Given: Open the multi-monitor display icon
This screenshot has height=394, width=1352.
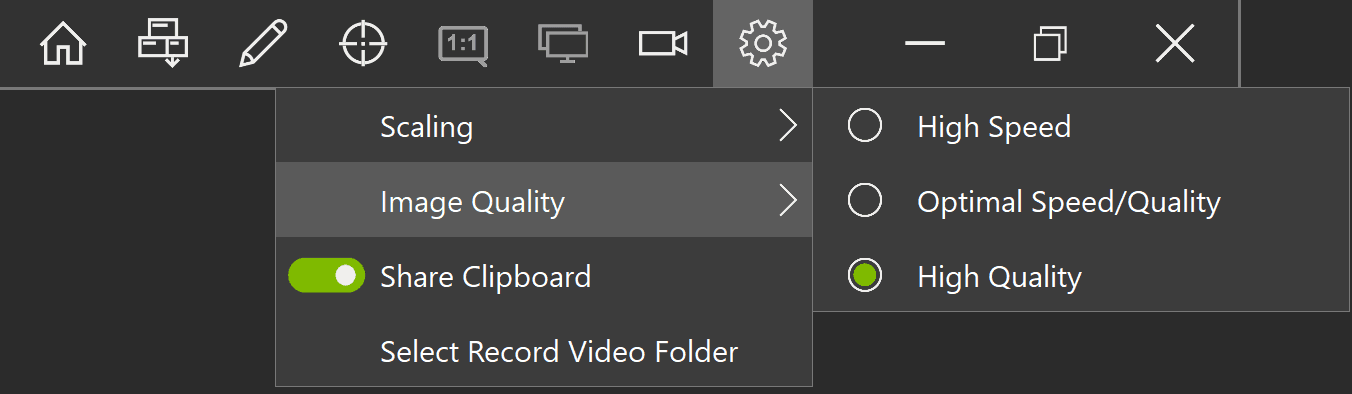Looking at the screenshot, I should 563,44.
